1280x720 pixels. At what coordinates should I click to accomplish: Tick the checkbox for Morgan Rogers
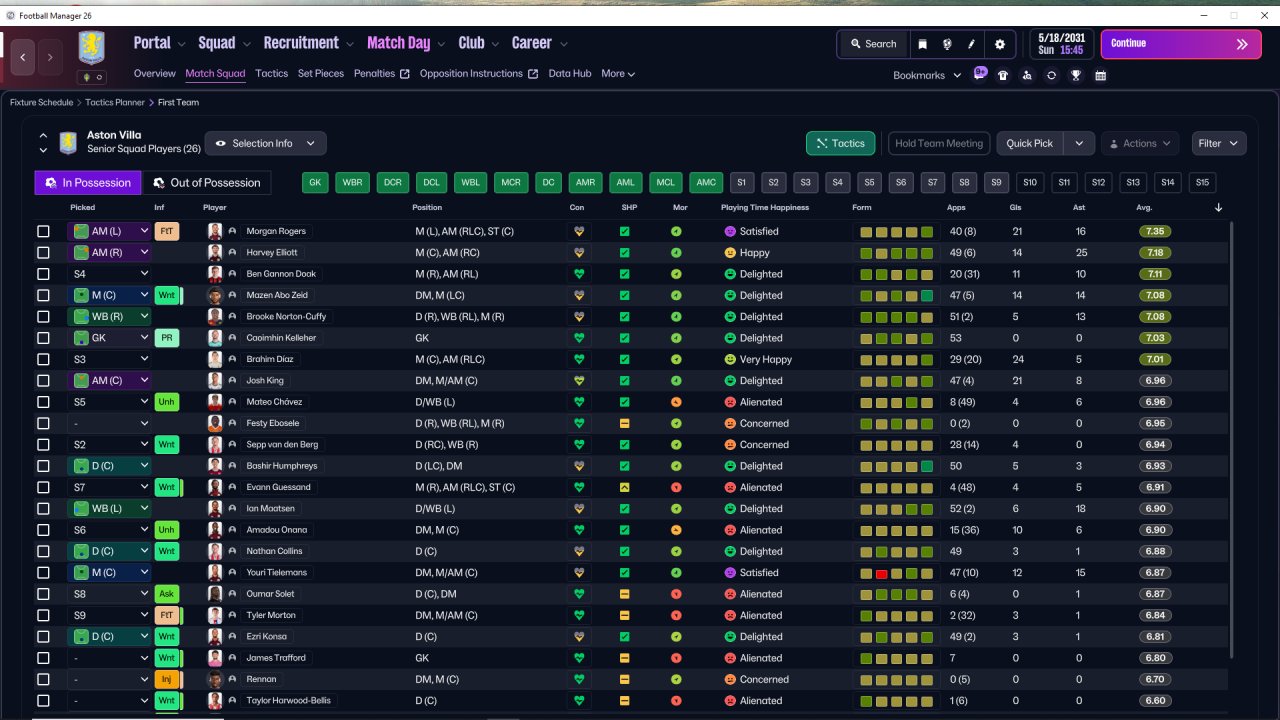(43, 231)
